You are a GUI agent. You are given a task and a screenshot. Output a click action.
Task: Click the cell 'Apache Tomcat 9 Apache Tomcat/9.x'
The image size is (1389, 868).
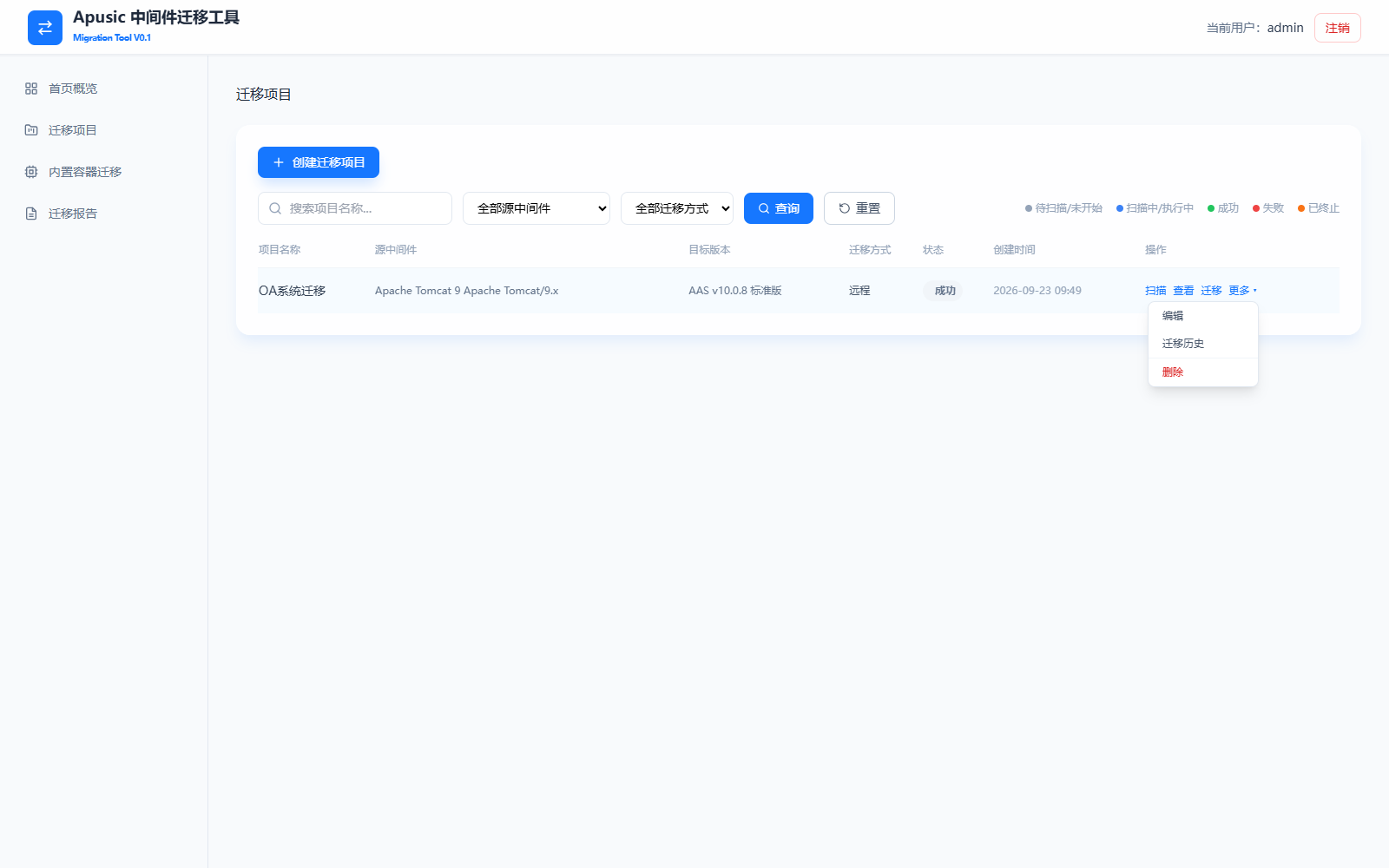pos(467,291)
